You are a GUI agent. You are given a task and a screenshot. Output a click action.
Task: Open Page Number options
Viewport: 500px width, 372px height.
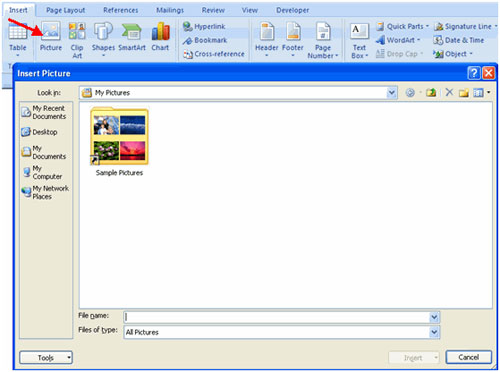click(323, 40)
